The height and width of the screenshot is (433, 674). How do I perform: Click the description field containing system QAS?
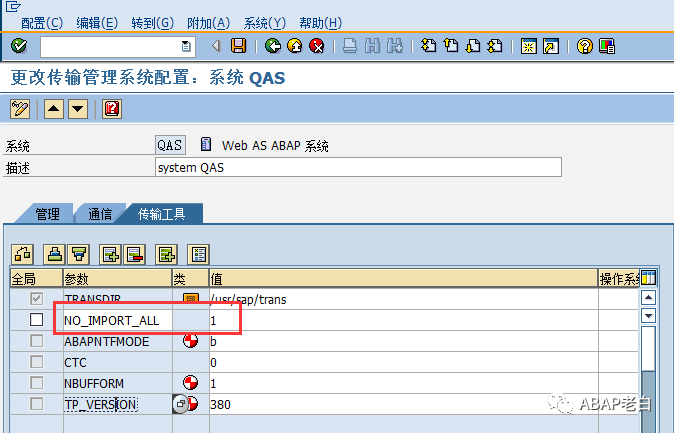(358, 167)
